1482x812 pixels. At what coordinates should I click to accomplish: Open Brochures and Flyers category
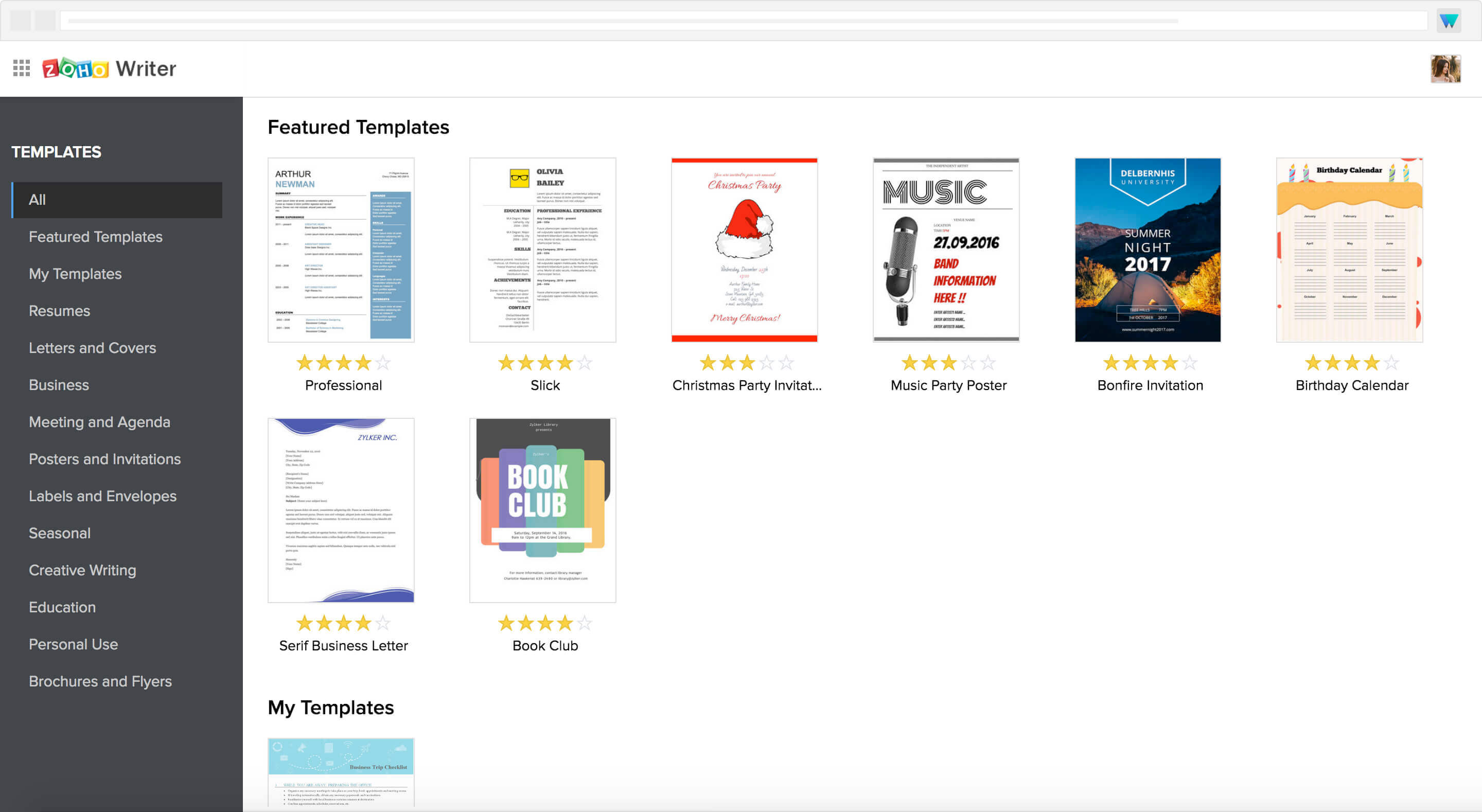(100, 681)
